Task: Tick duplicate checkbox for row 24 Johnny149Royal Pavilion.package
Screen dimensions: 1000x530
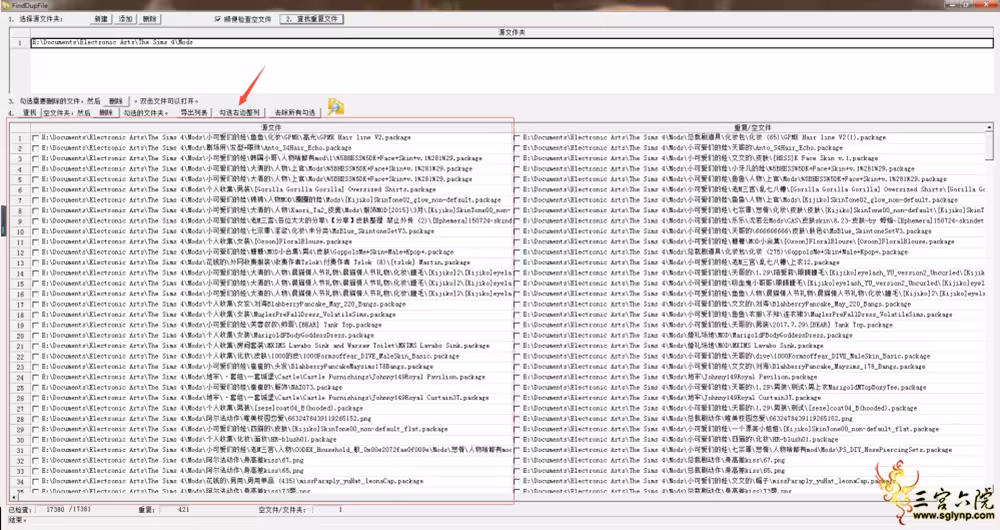Action: point(517,377)
